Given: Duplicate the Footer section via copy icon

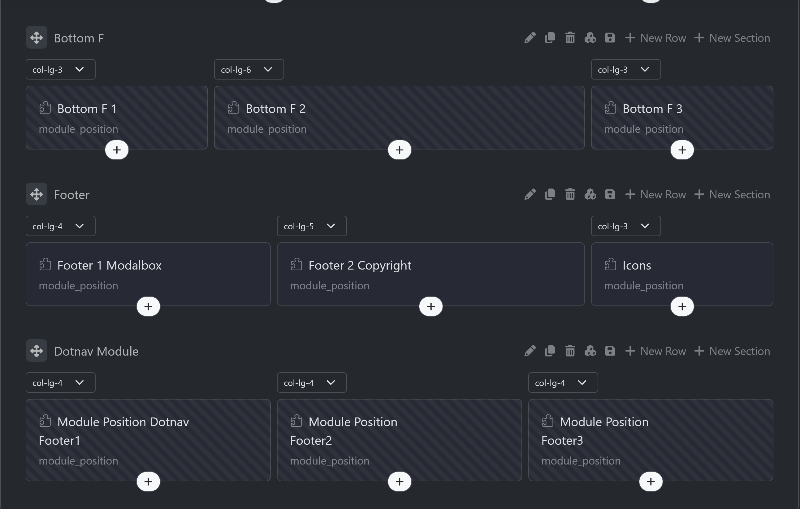Looking at the screenshot, I should tap(550, 194).
